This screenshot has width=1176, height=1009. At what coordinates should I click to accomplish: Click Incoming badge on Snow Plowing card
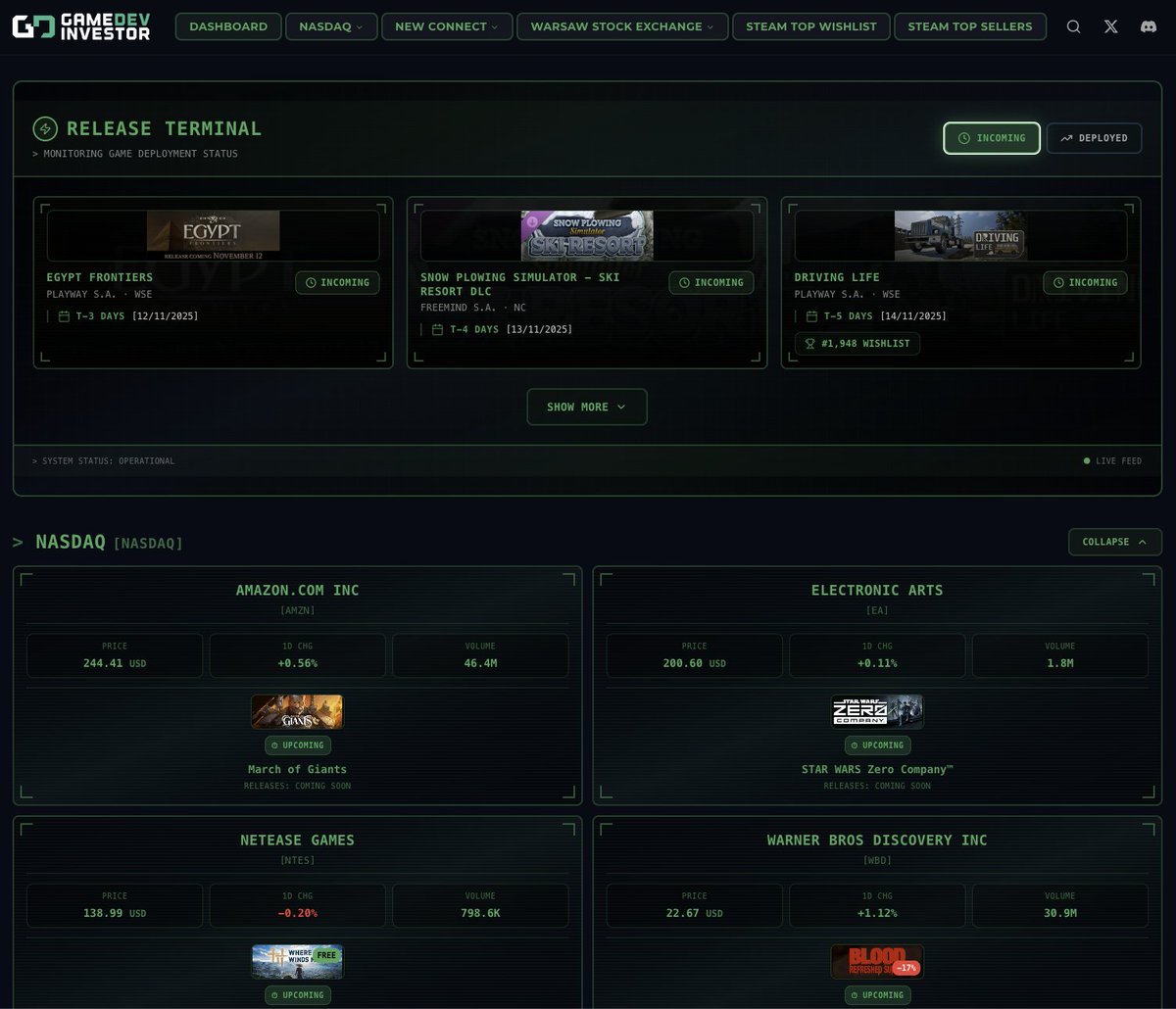point(711,283)
